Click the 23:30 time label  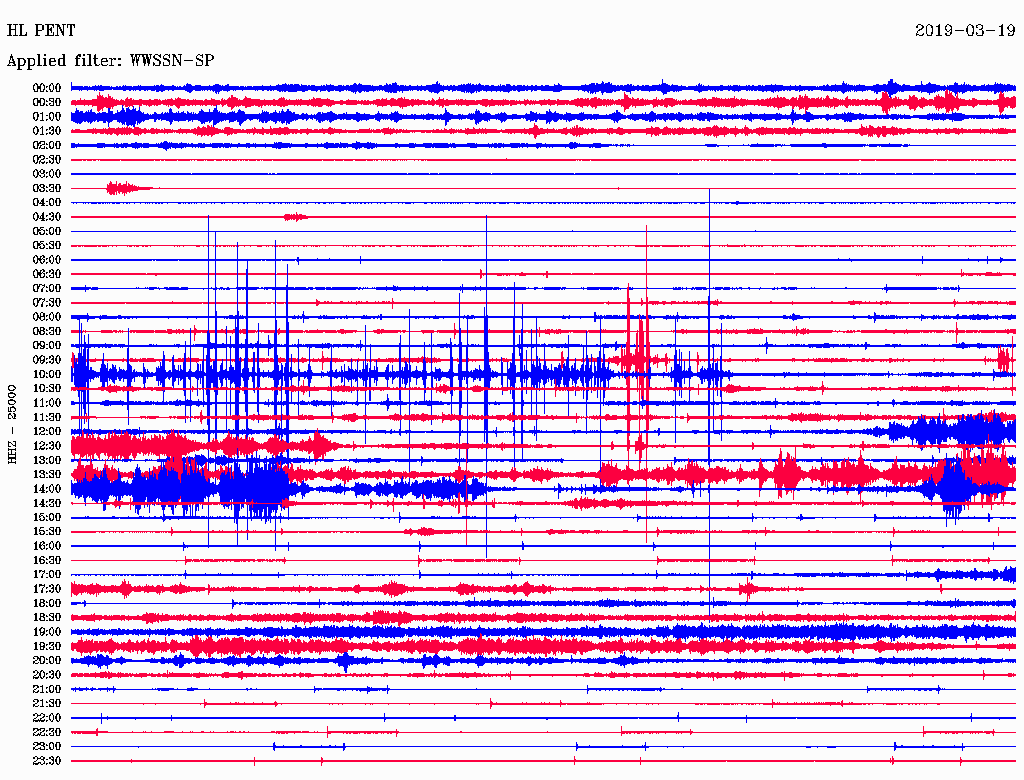47,761
